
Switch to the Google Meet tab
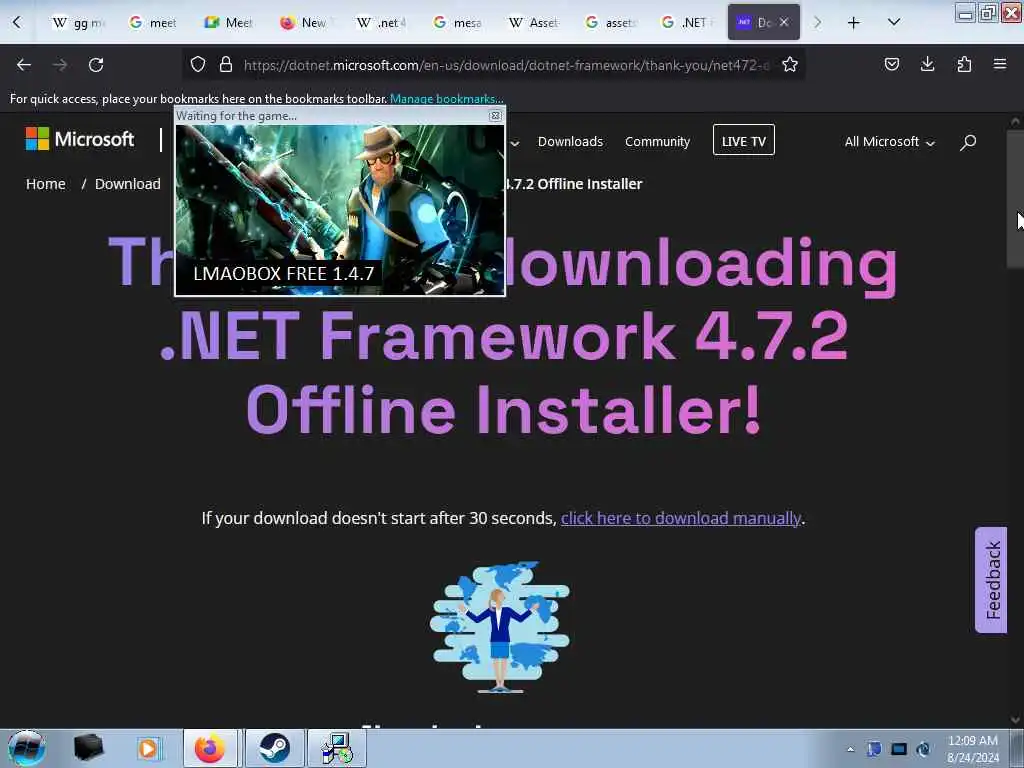tap(229, 23)
